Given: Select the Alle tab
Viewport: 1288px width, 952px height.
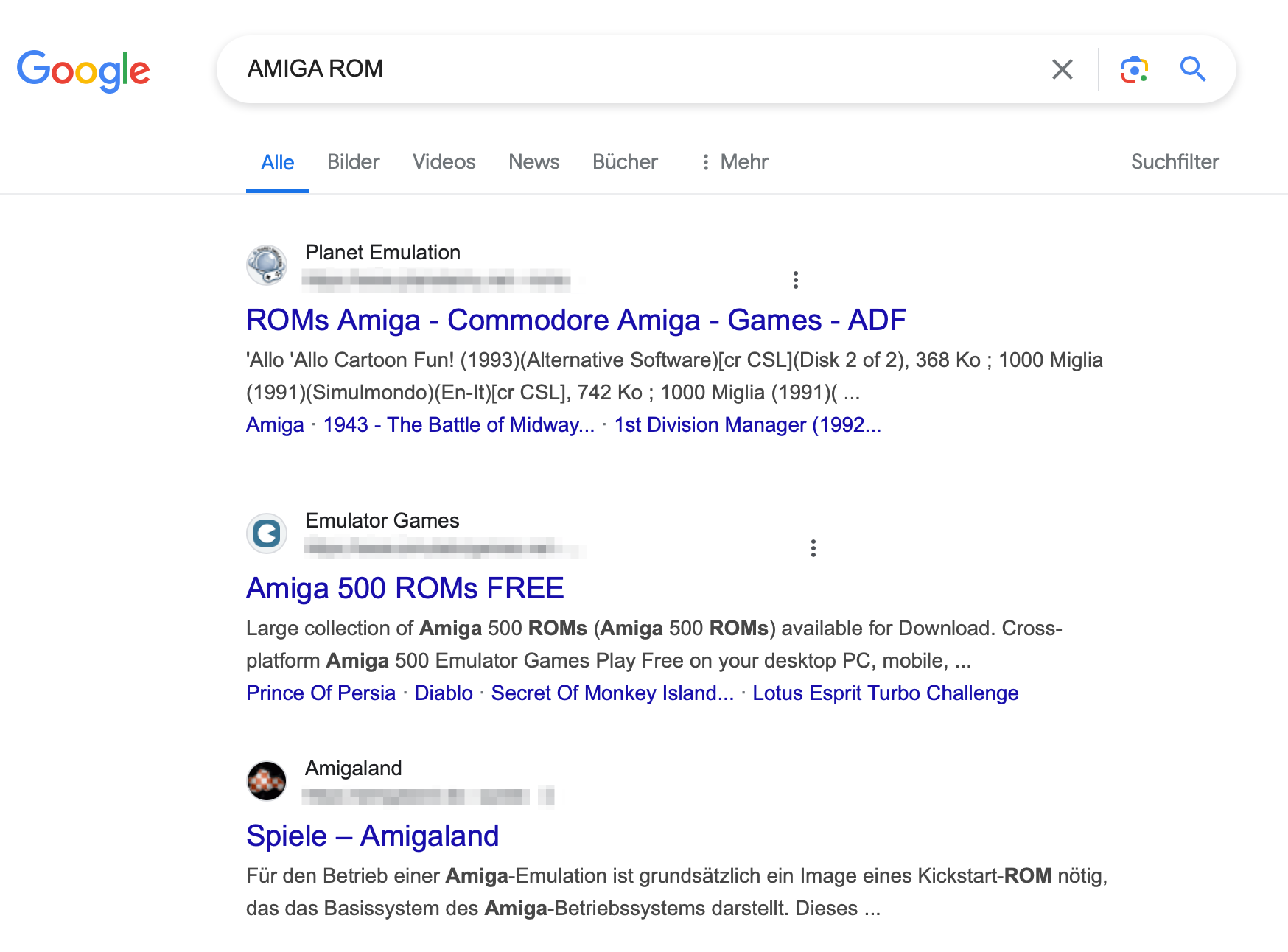Looking at the screenshot, I should pyautogui.click(x=278, y=162).
